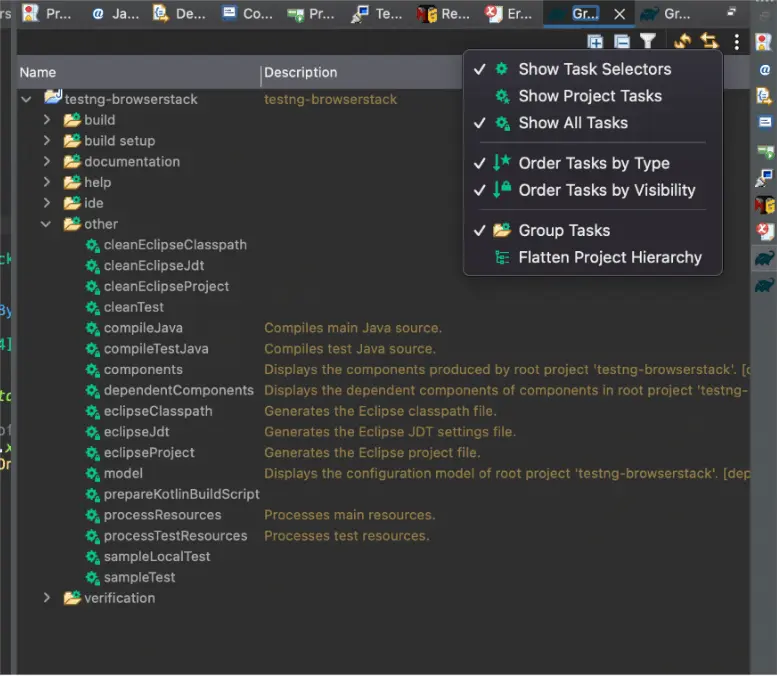Click the Expand All toolbar icon
Image resolution: width=777 pixels, height=676 pixels.
pyautogui.click(x=596, y=42)
